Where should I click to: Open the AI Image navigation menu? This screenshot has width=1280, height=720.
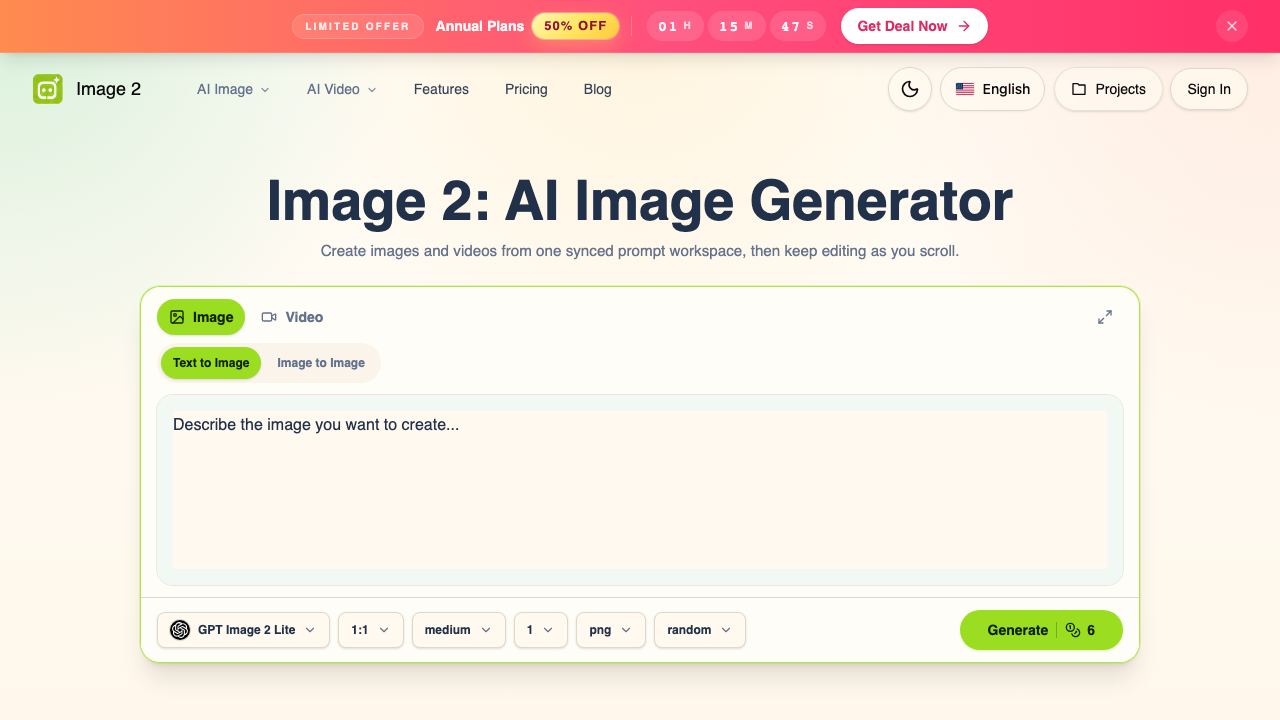pyautogui.click(x=233, y=89)
